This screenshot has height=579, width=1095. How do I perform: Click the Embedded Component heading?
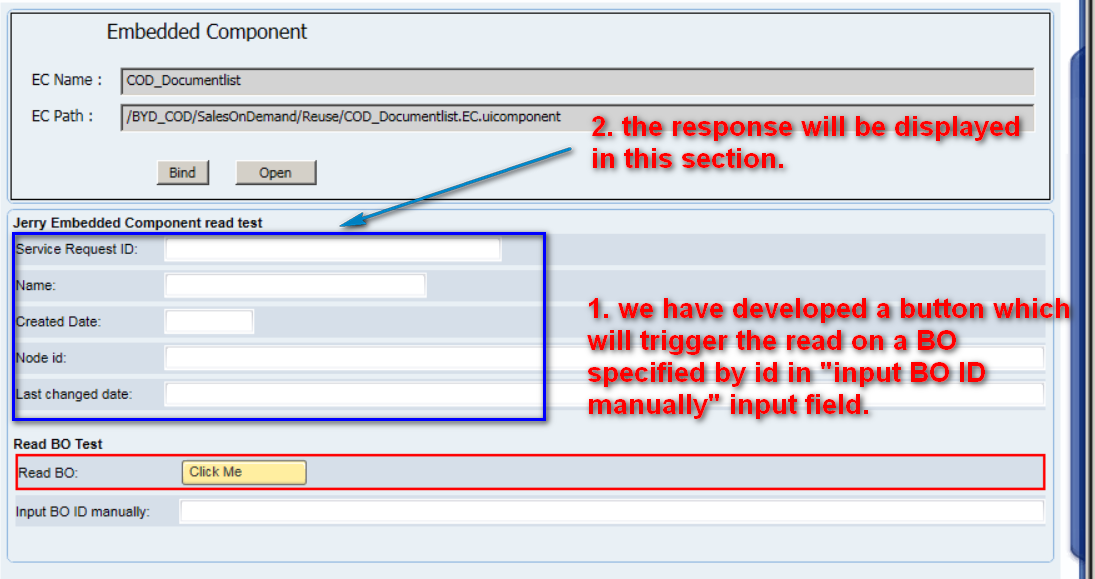207,32
